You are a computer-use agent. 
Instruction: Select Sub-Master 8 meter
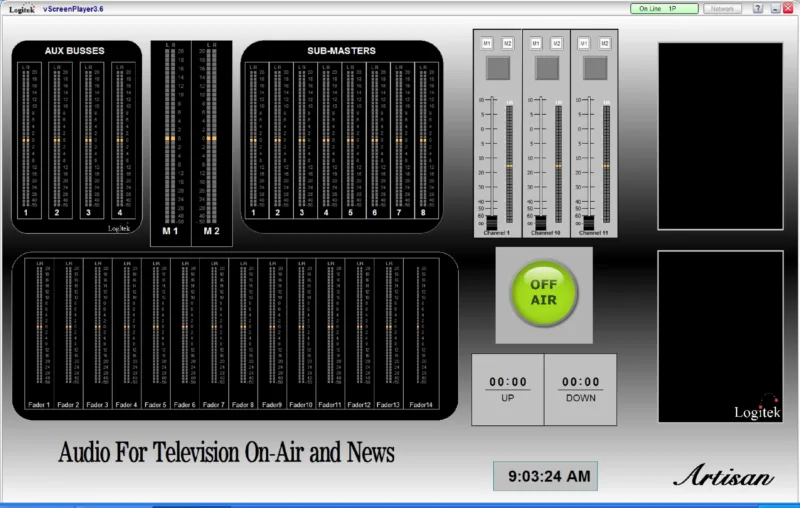[x=427, y=140]
